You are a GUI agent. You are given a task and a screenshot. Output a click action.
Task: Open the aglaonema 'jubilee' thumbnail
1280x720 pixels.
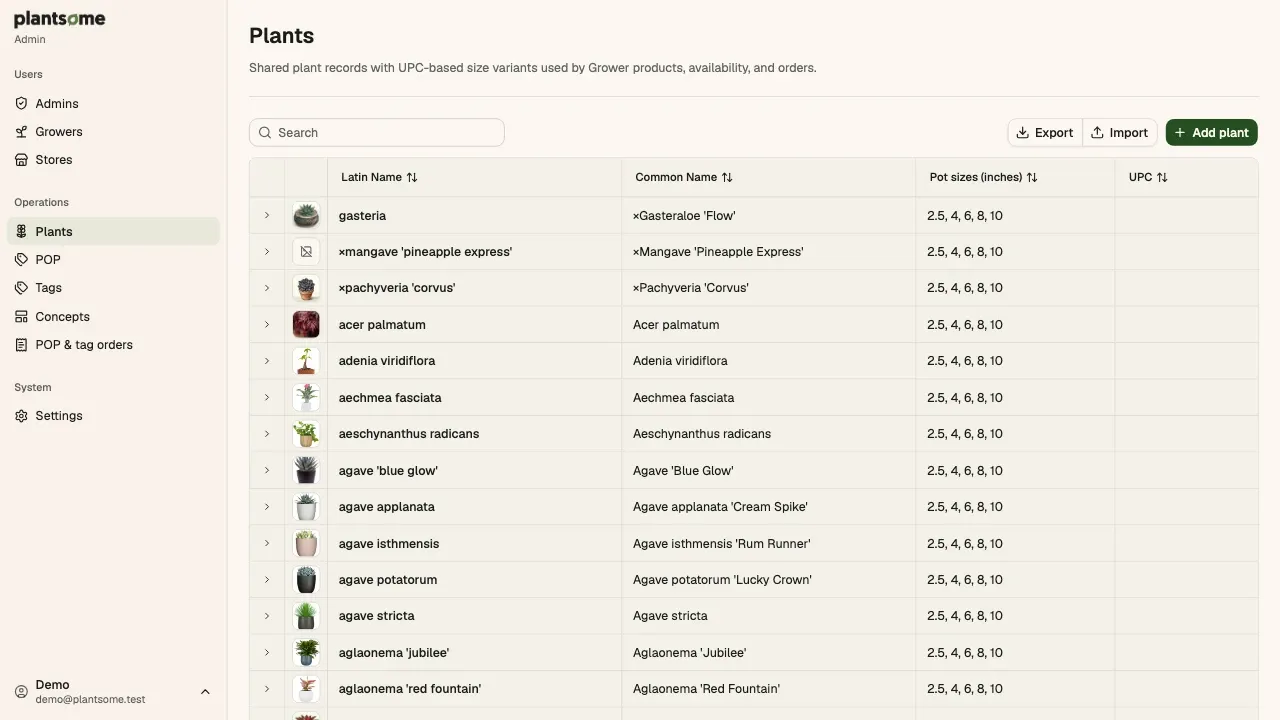(x=306, y=652)
